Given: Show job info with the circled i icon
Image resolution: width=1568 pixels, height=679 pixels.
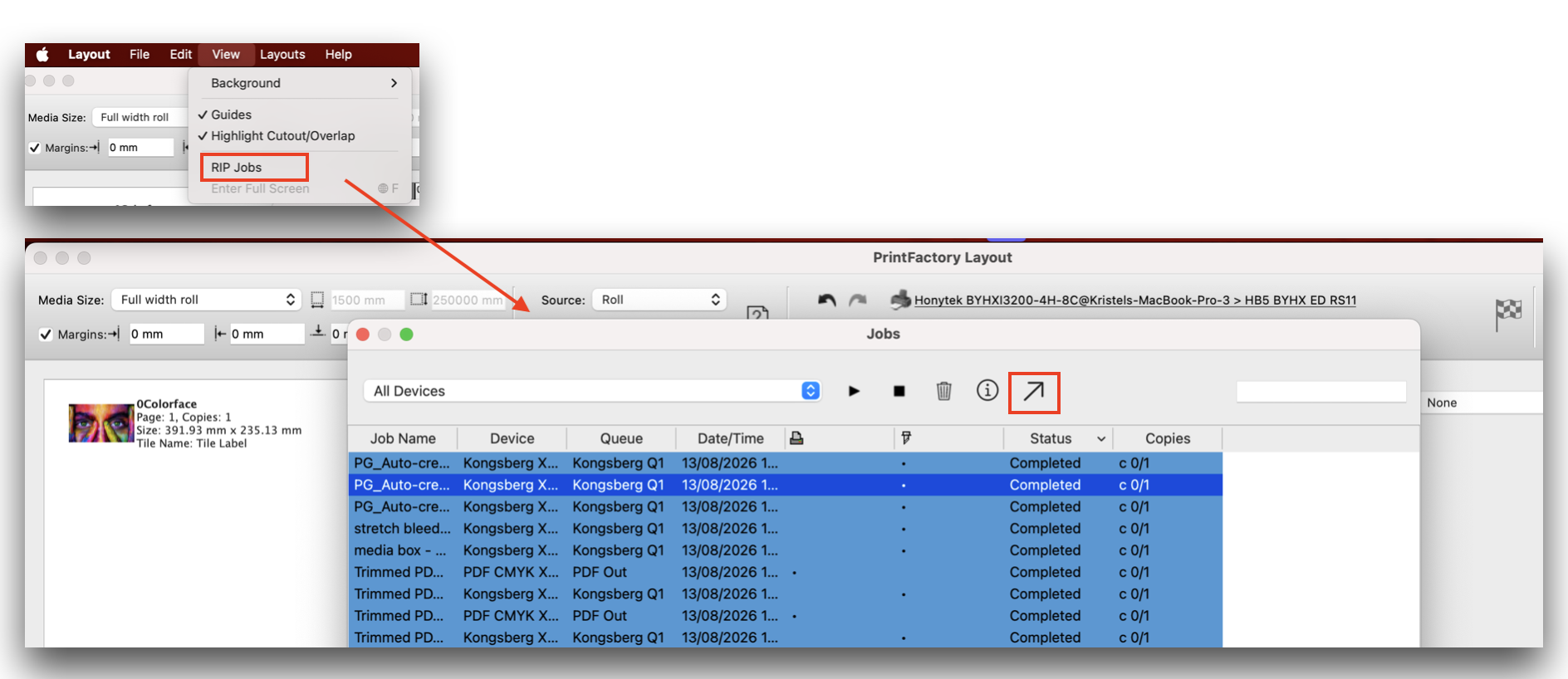Looking at the screenshot, I should tap(987, 390).
